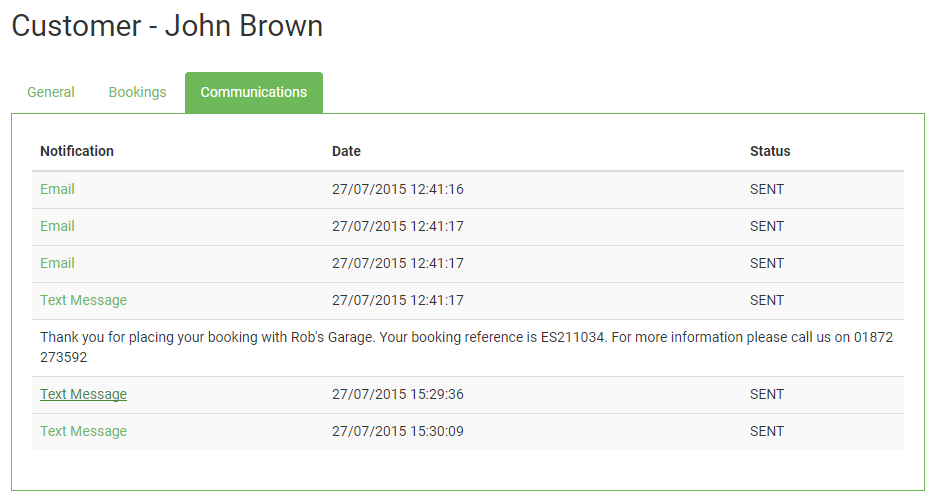The height and width of the screenshot is (500, 933).
Task: Open the second Email notification link
Action: [57, 226]
